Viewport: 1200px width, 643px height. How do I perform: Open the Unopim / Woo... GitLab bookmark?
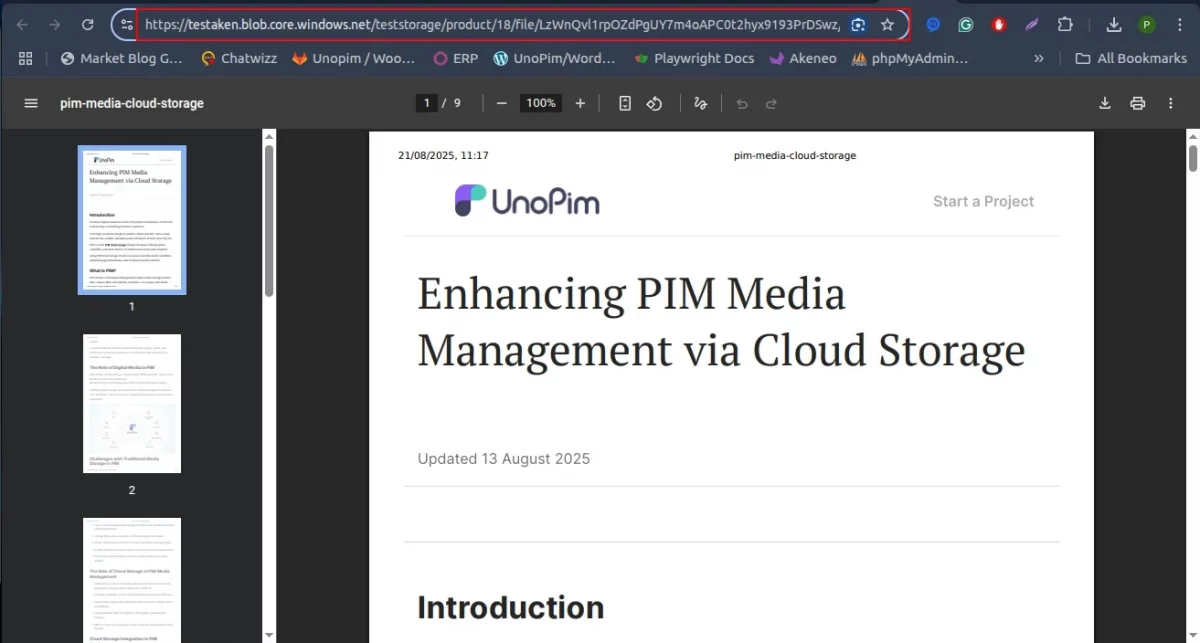pos(354,58)
